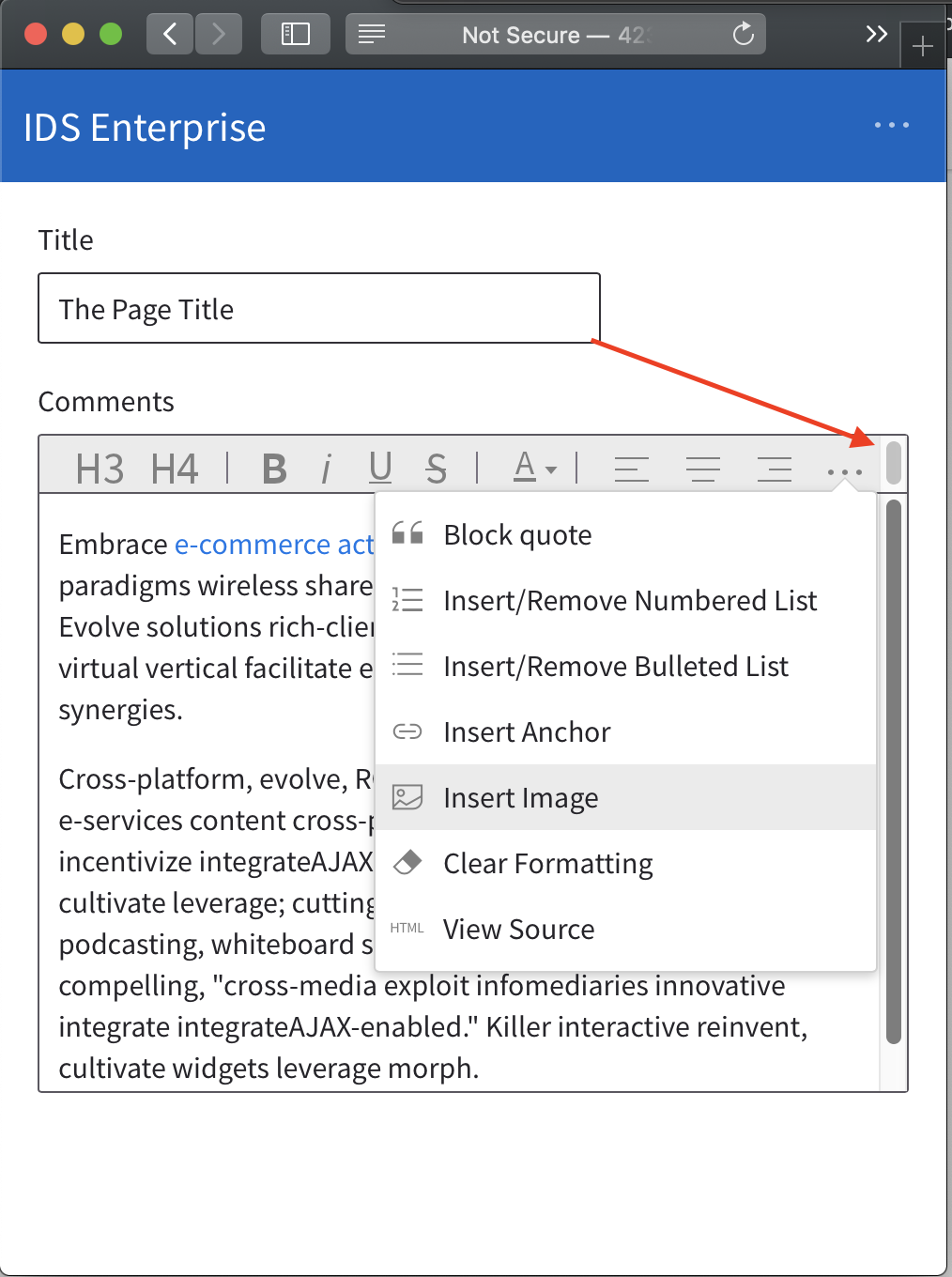Align text right
952x1277 pixels.
click(775, 468)
